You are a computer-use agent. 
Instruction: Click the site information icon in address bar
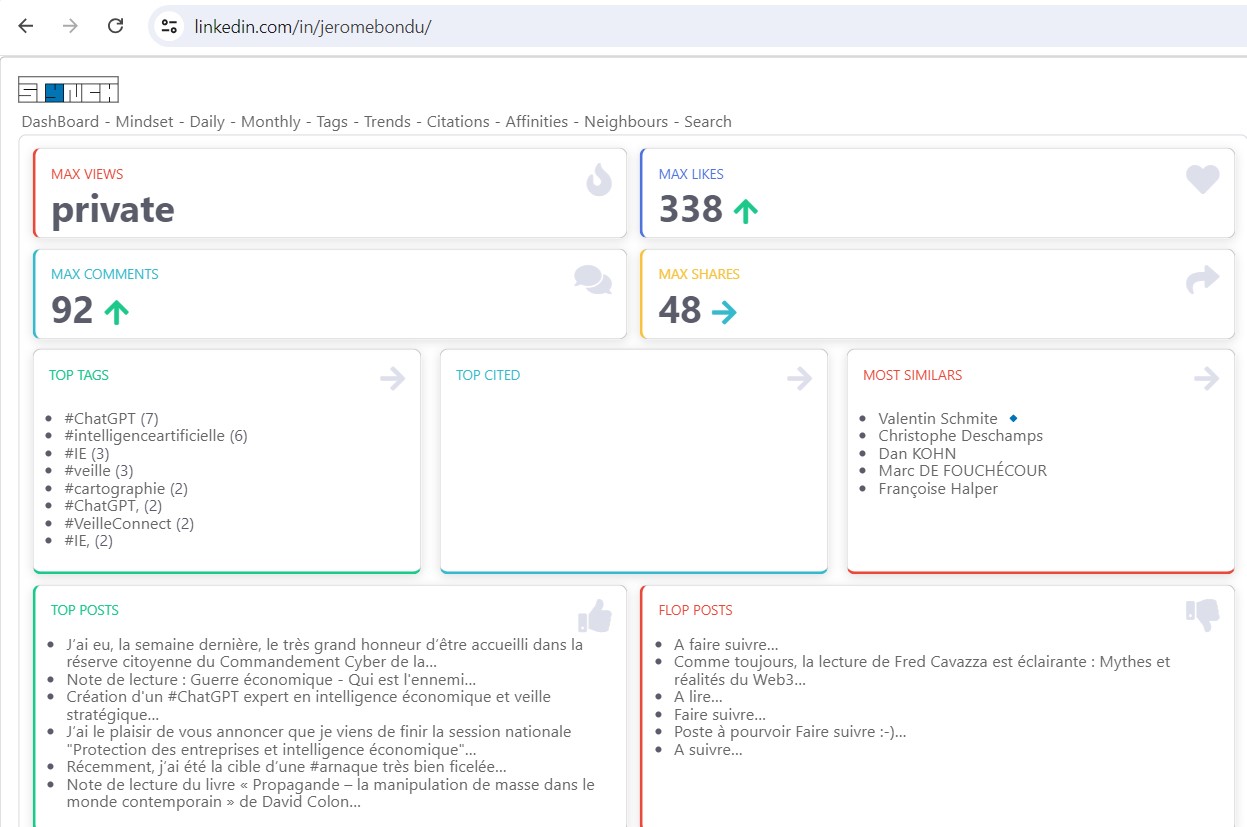pyautogui.click(x=169, y=26)
